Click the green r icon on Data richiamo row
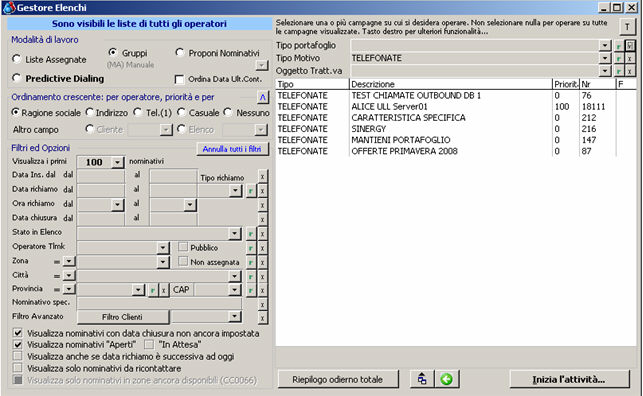Image resolution: width=643 pixels, height=396 pixels. coord(251,191)
